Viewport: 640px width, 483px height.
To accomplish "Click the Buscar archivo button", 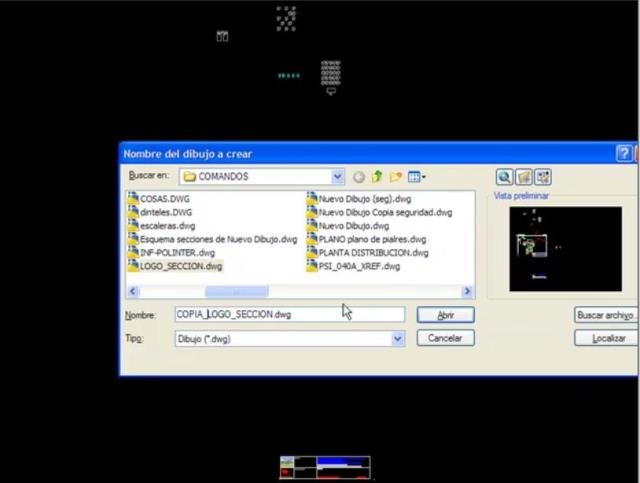I will tap(606, 315).
